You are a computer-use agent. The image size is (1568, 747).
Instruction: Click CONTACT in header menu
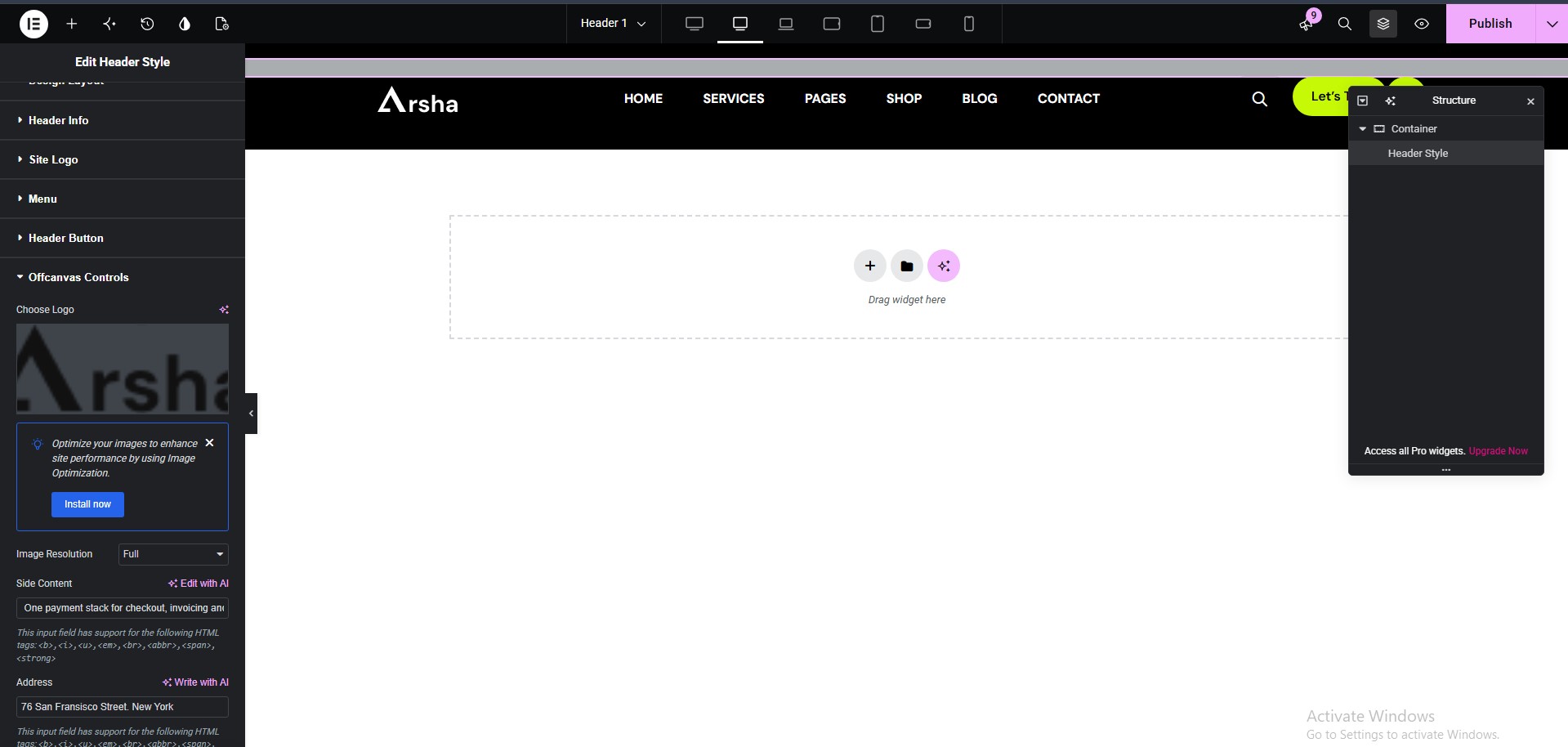1069,98
